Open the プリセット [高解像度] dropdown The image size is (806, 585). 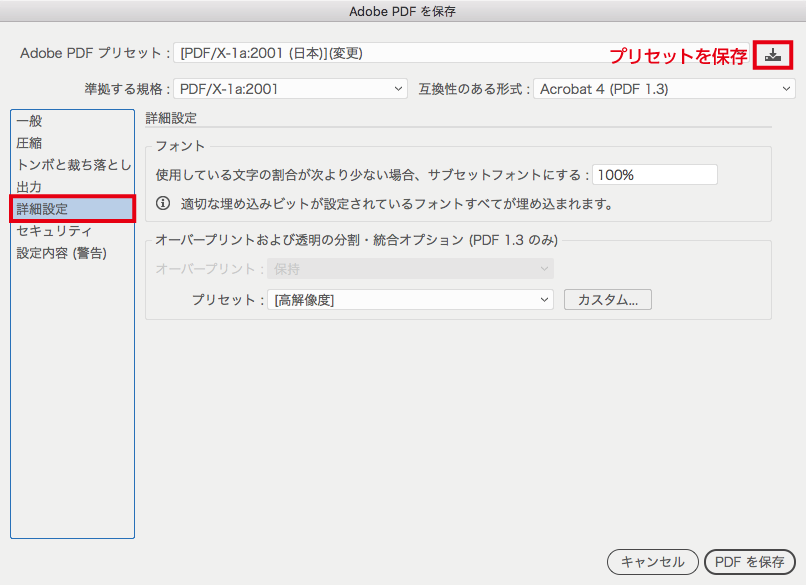pos(410,300)
